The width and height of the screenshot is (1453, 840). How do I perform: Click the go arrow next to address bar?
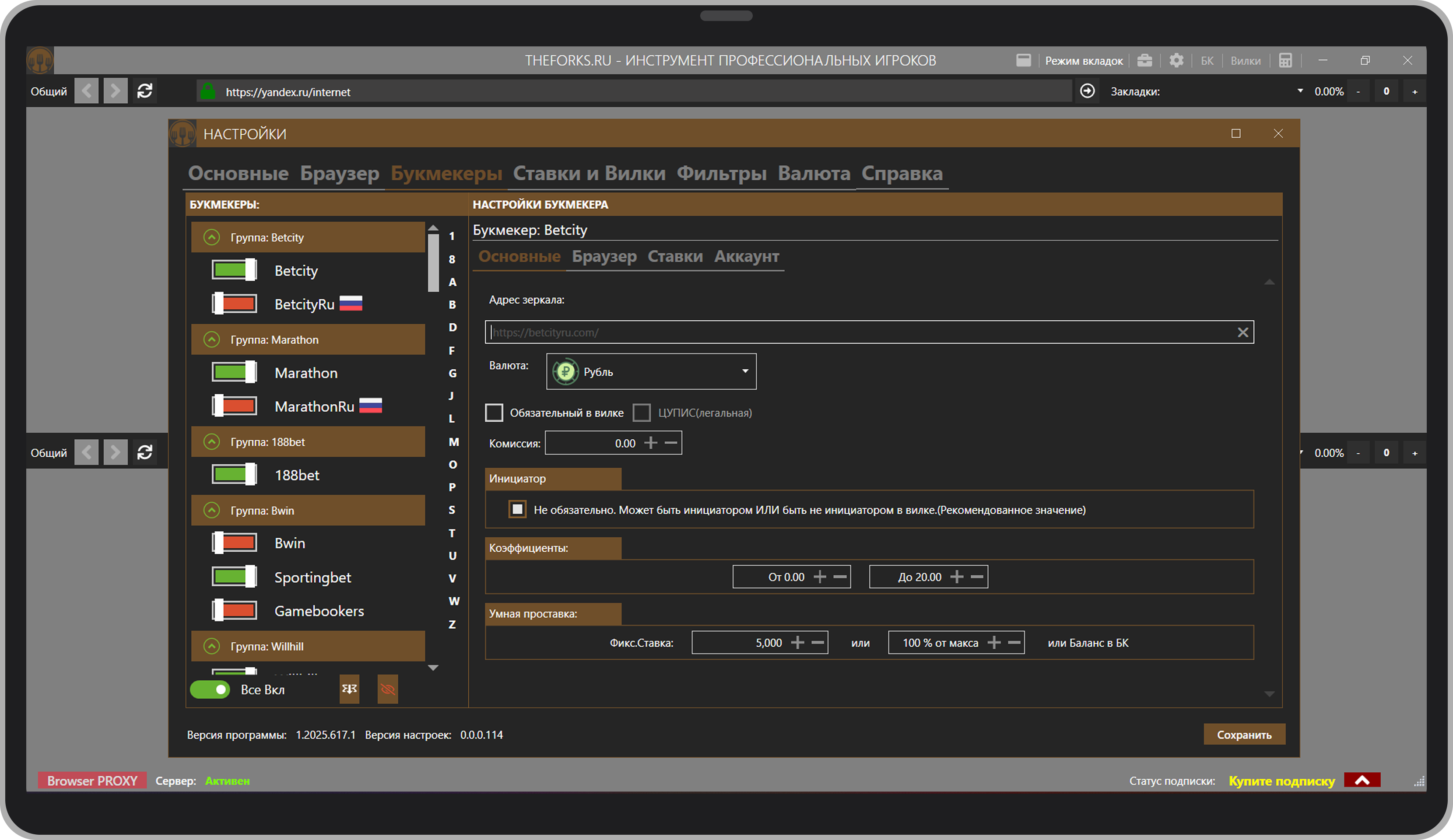click(1088, 91)
